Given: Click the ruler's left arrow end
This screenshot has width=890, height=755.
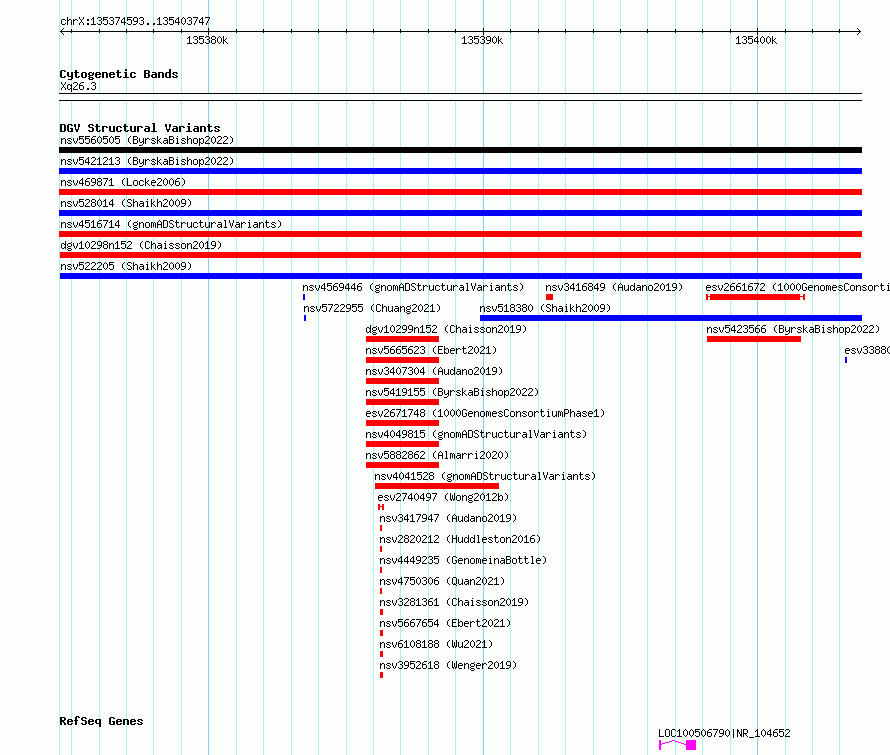Looking at the screenshot, I should 63,32.
